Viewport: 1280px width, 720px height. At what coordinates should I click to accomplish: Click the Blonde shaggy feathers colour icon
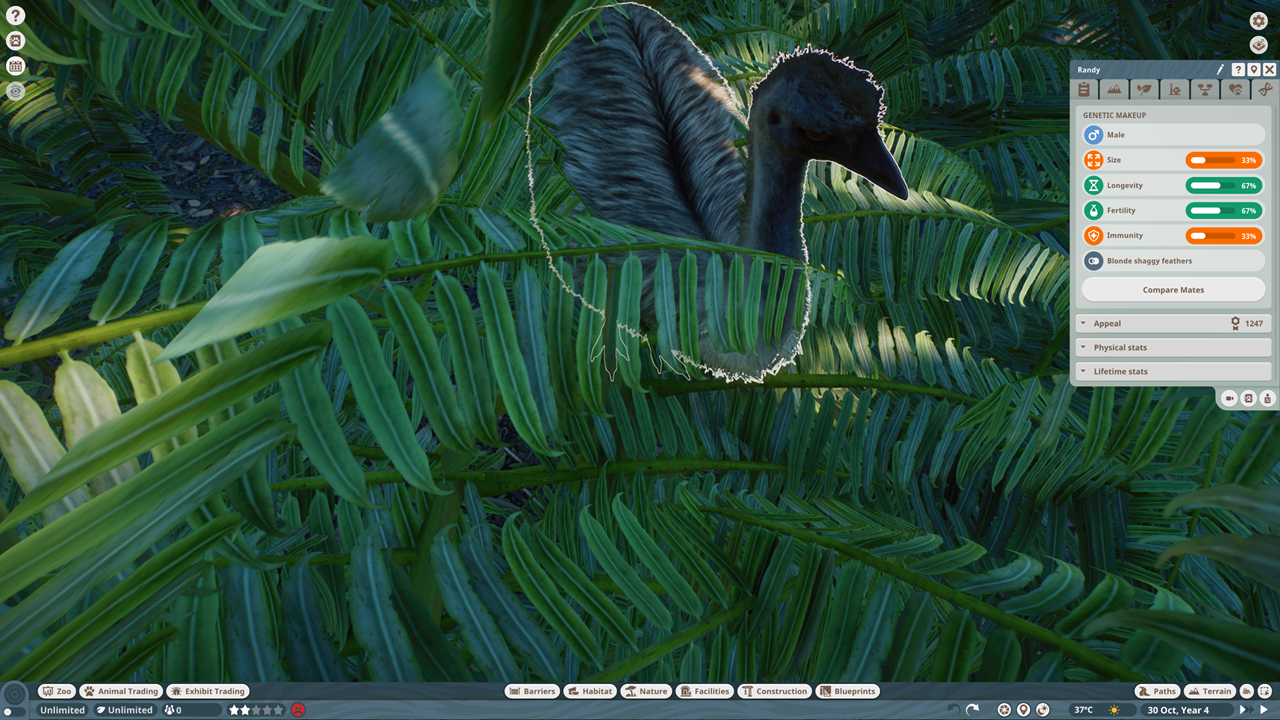[x=1093, y=261]
